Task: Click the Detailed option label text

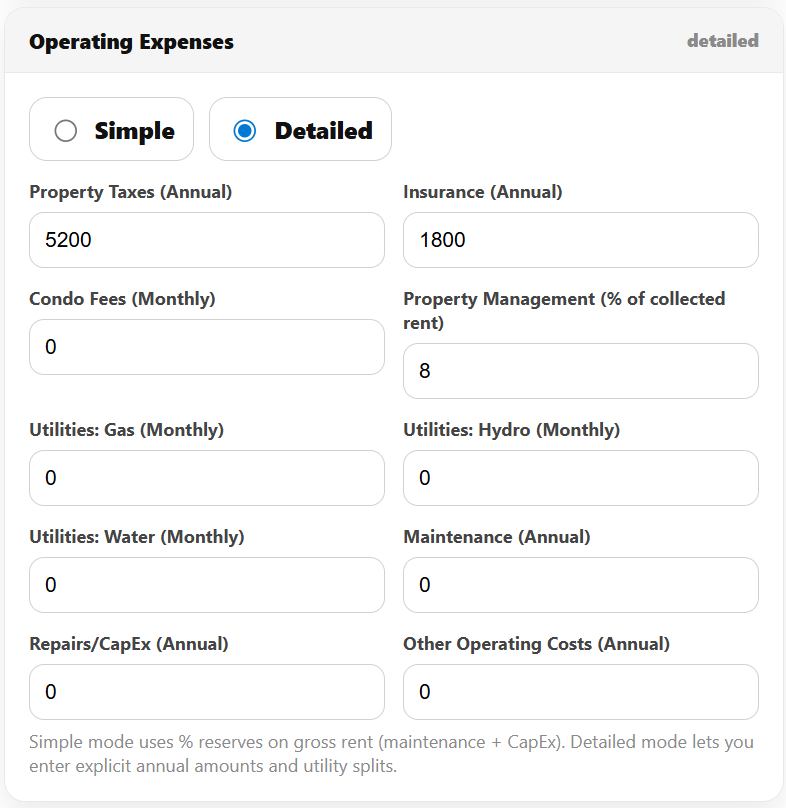Action: coord(323,131)
